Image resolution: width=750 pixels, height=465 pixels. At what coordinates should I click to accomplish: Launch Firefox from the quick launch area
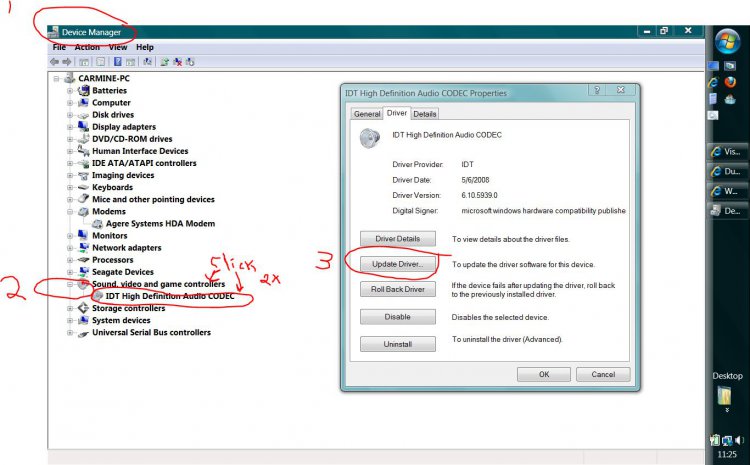click(x=730, y=82)
